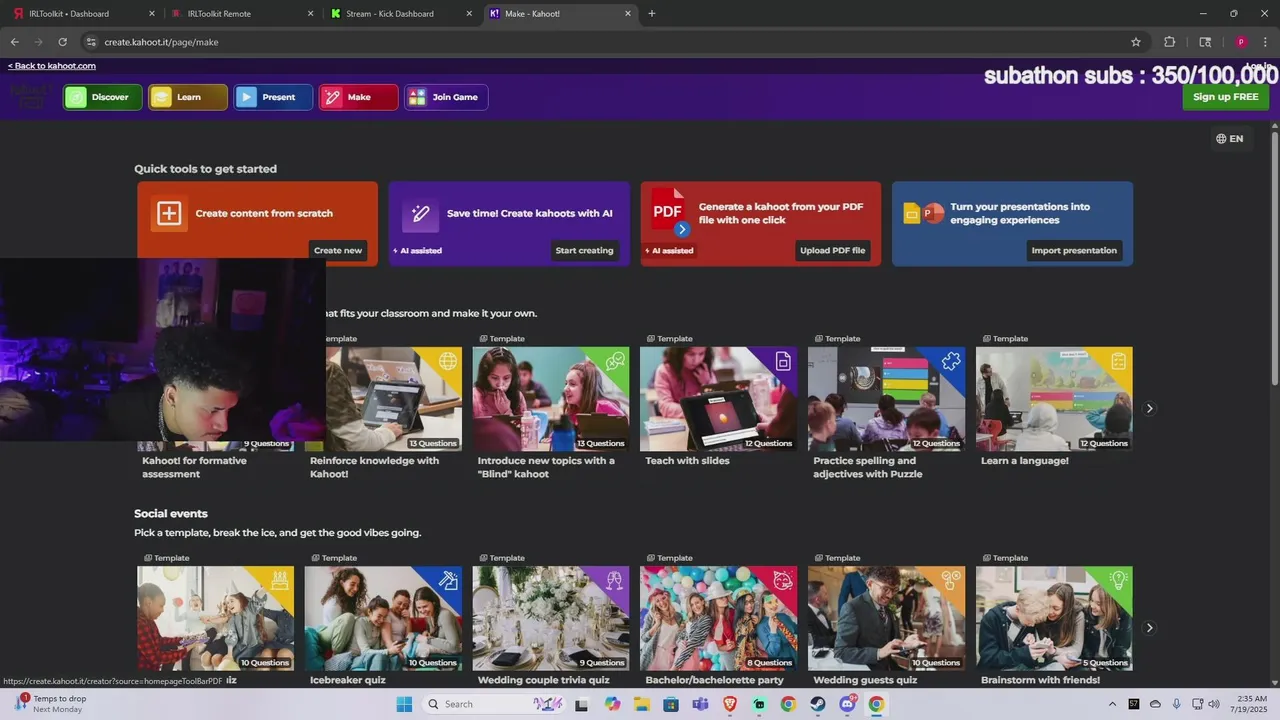Open the Introduce new topics Blind kahoot thumbnail

coord(551,399)
